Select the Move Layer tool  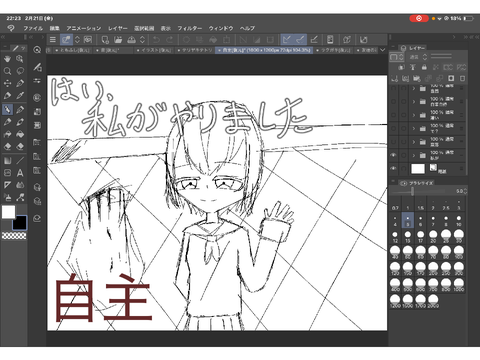[x=7, y=83]
